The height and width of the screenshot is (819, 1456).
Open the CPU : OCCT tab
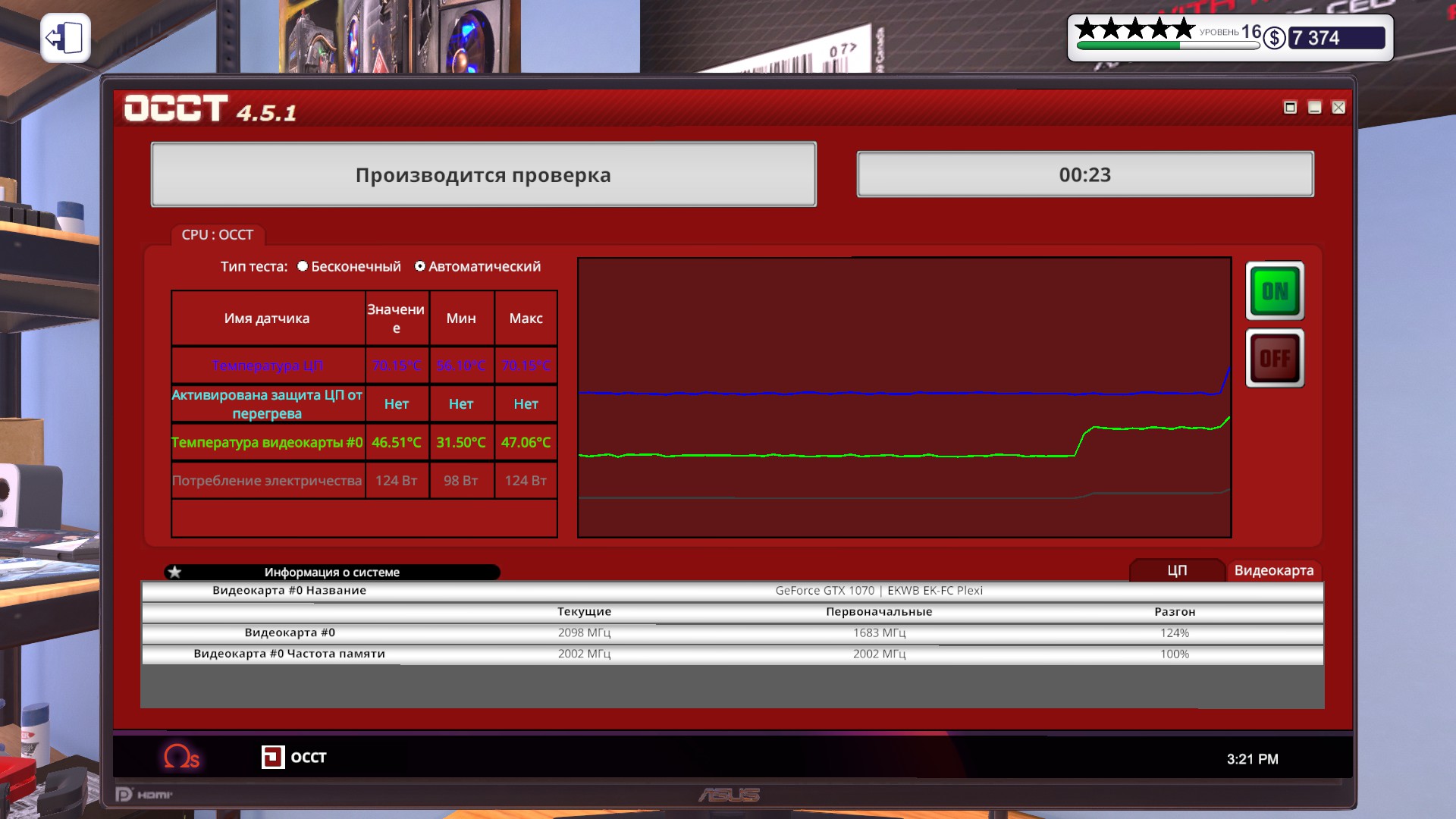pyautogui.click(x=217, y=235)
